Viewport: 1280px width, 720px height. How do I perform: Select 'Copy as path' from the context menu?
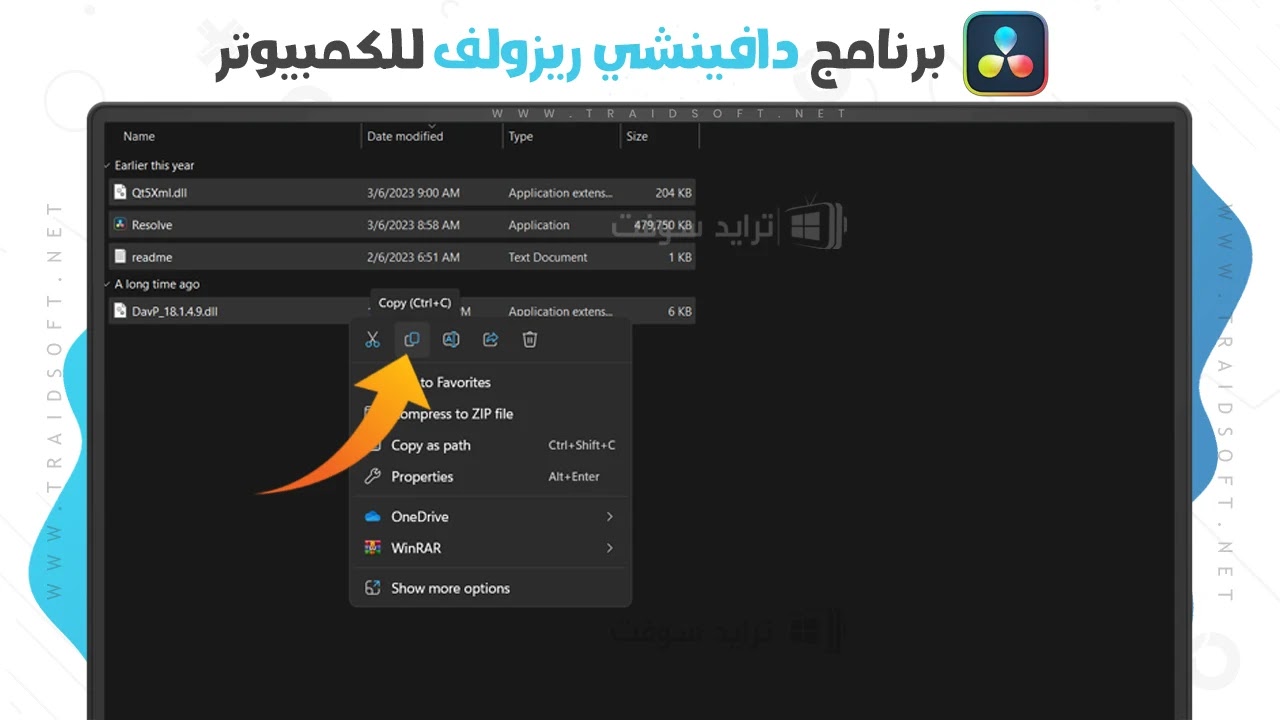point(430,445)
